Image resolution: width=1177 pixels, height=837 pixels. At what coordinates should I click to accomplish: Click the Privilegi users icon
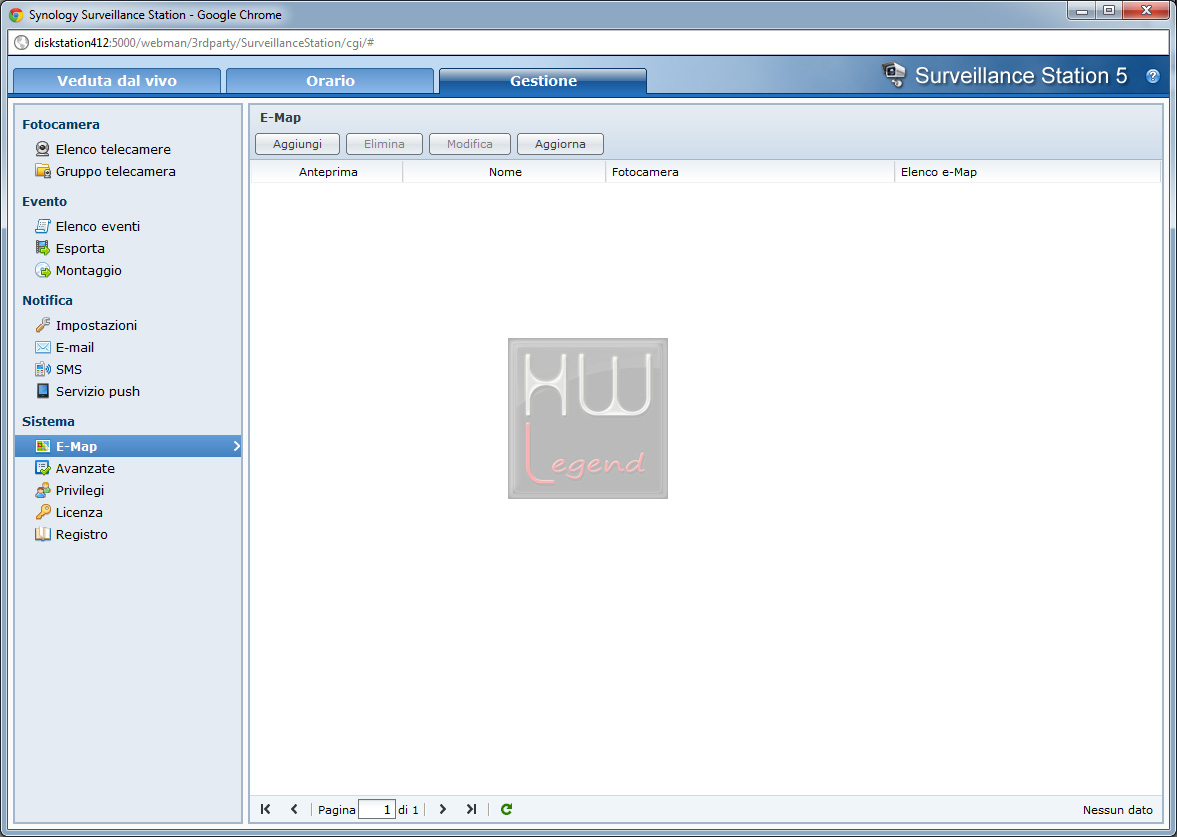click(x=43, y=490)
